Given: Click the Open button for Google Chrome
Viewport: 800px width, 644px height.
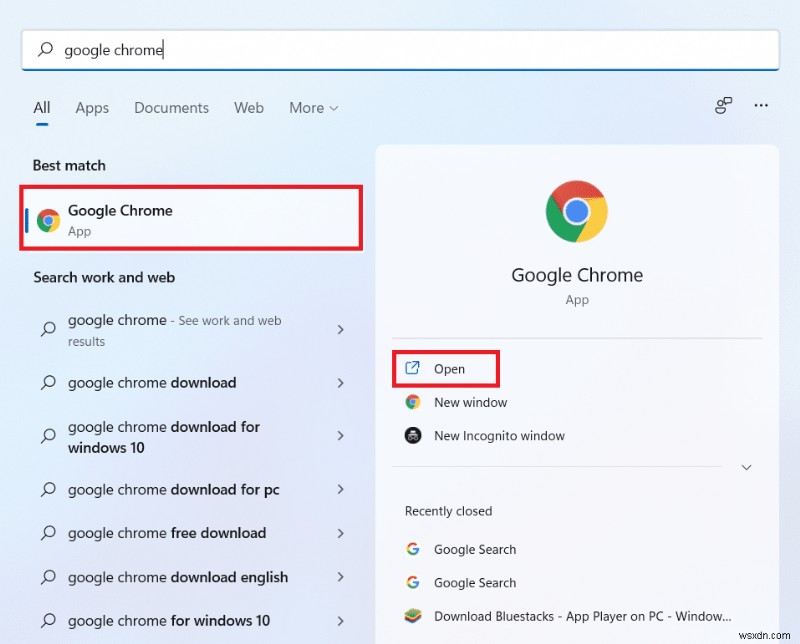Looking at the screenshot, I should [x=445, y=368].
